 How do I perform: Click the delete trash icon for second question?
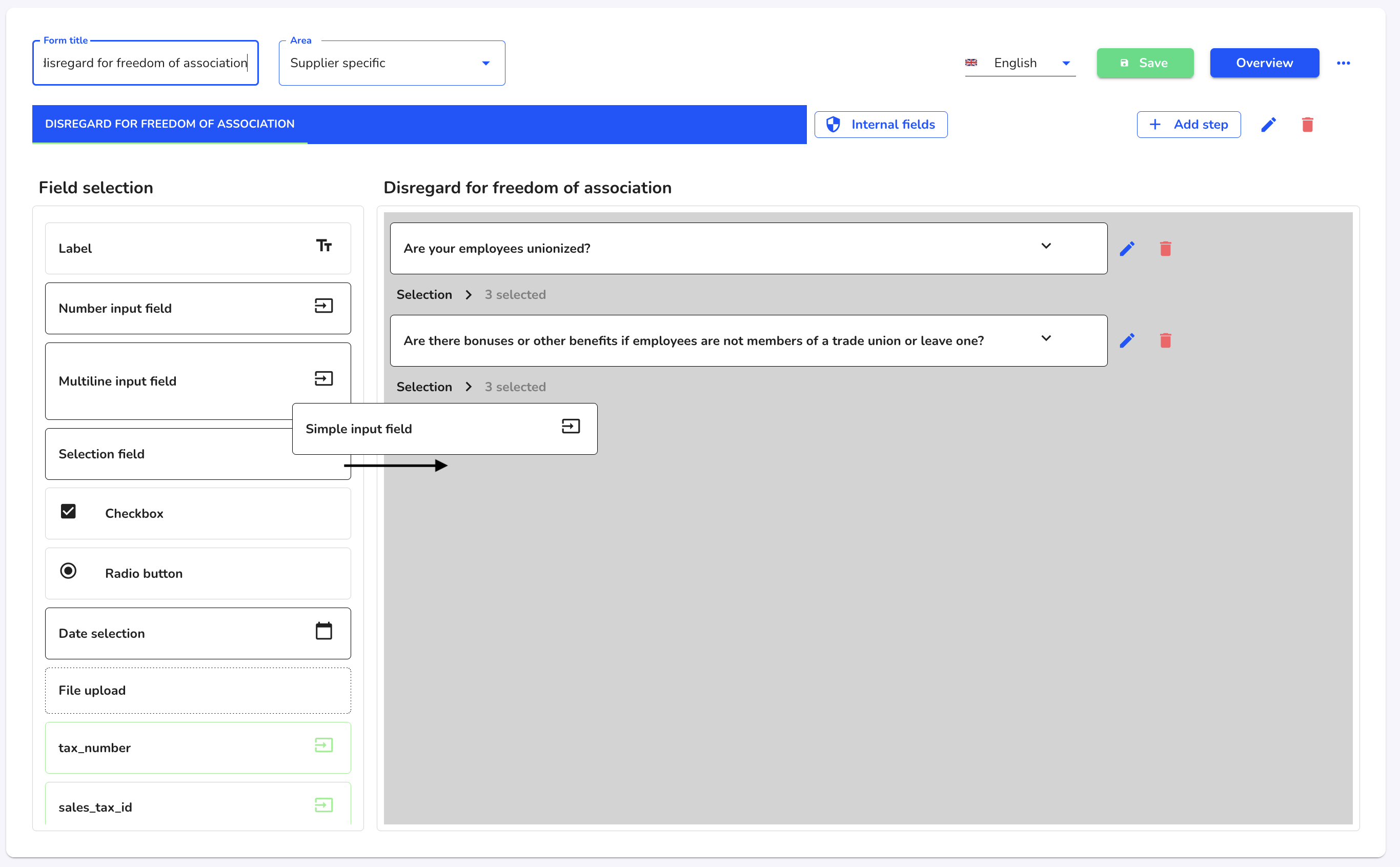click(1166, 340)
